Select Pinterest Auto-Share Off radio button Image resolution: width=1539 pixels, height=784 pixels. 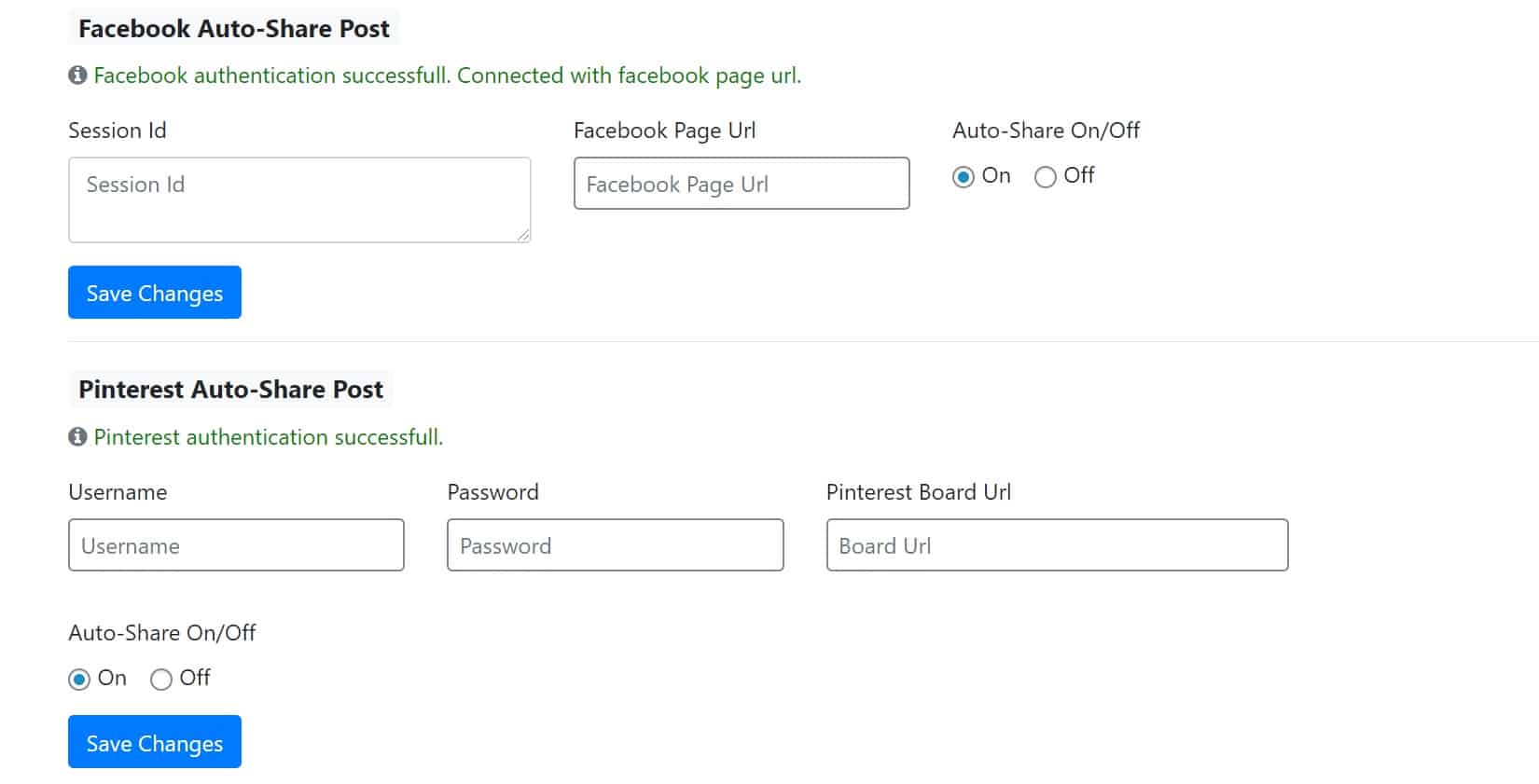coord(161,679)
